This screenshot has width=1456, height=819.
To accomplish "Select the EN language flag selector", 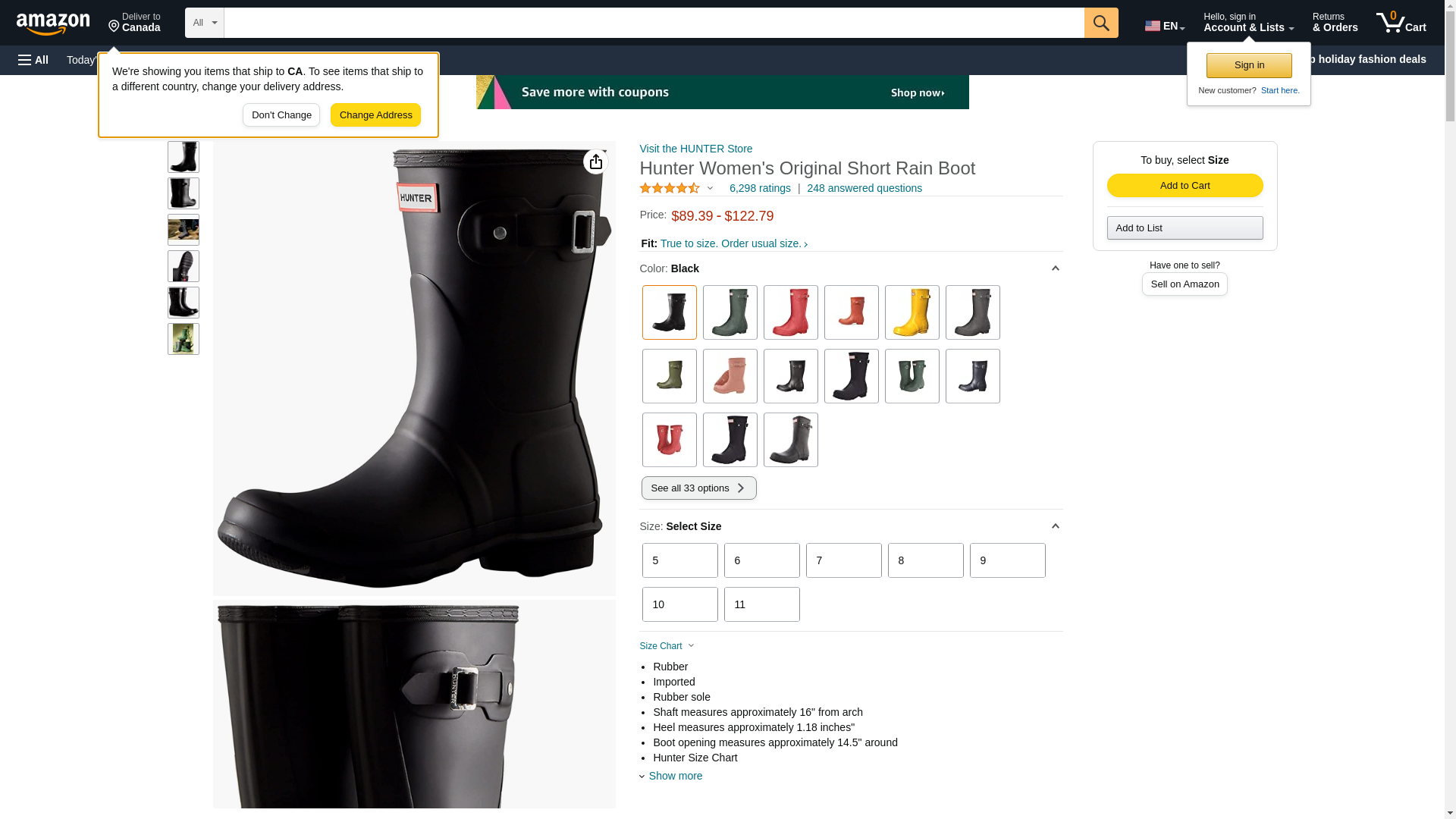I will pos(1164,26).
